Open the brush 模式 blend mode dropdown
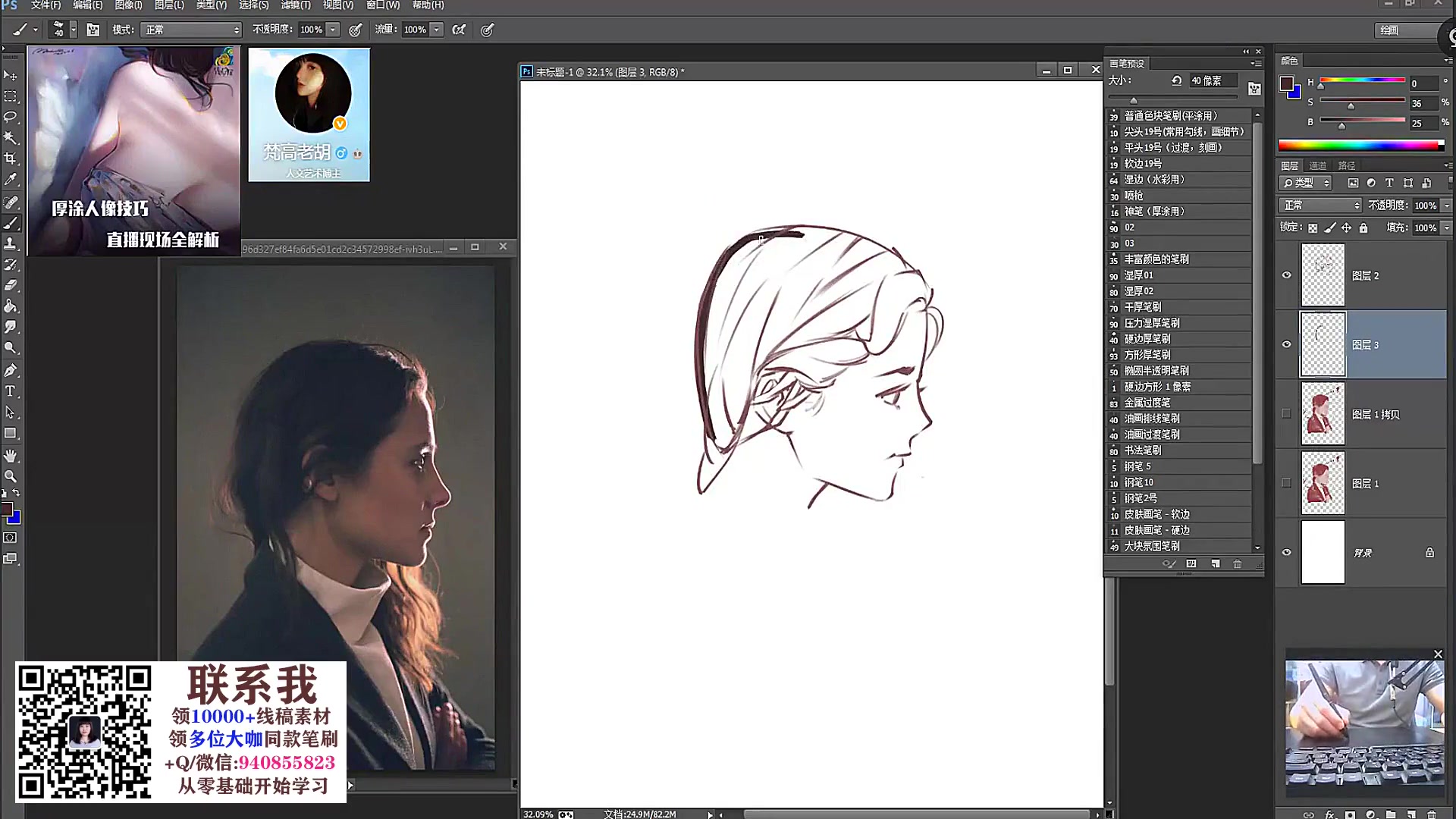 coord(191,30)
